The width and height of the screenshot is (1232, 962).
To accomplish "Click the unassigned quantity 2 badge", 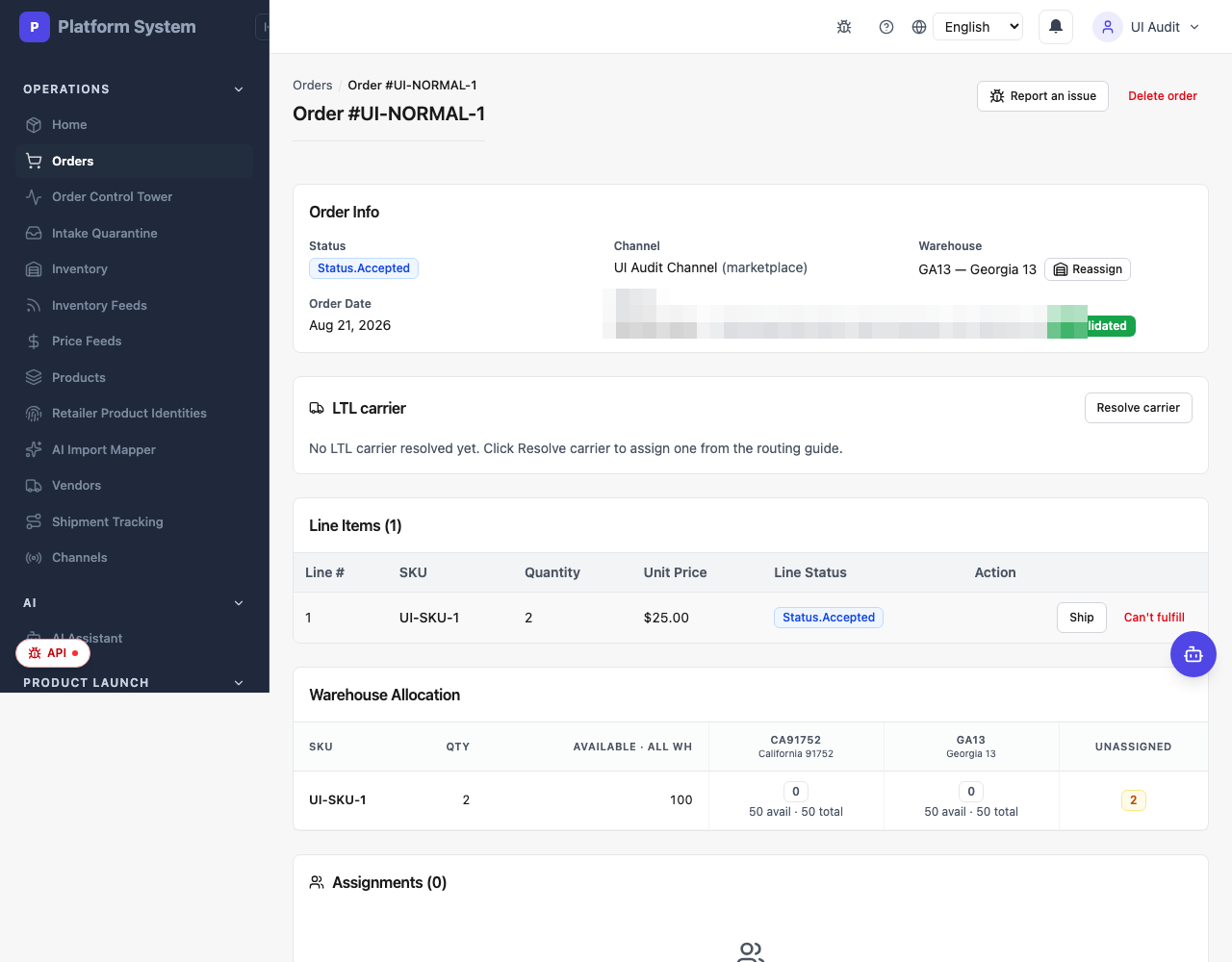I will click(x=1134, y=800).
